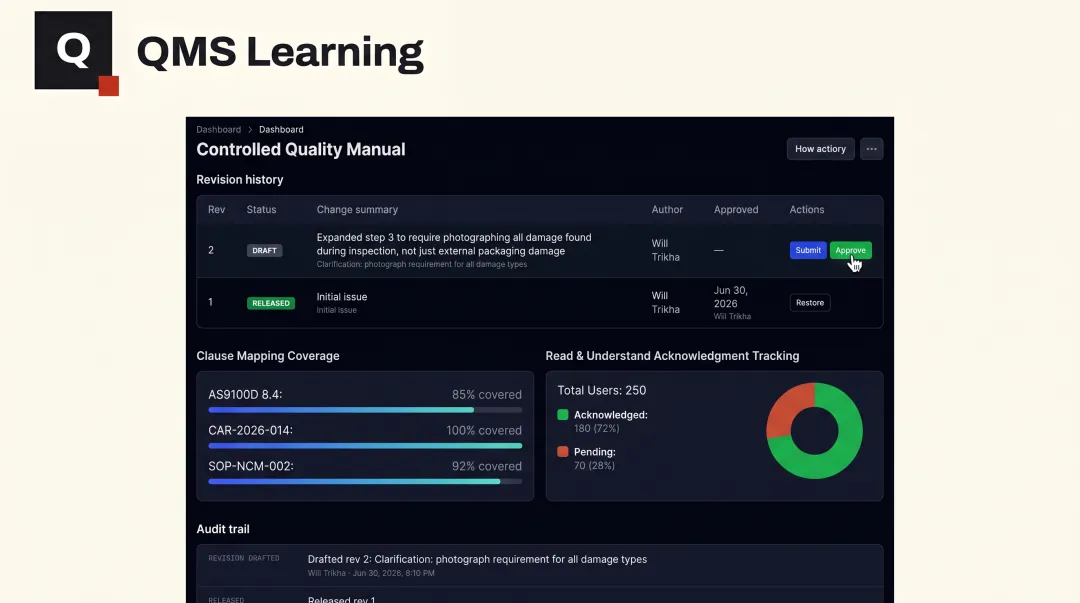1080x603 pixels.
Task: Click the '70 (28%)' pending count
Action: click(x=594, y=466)
